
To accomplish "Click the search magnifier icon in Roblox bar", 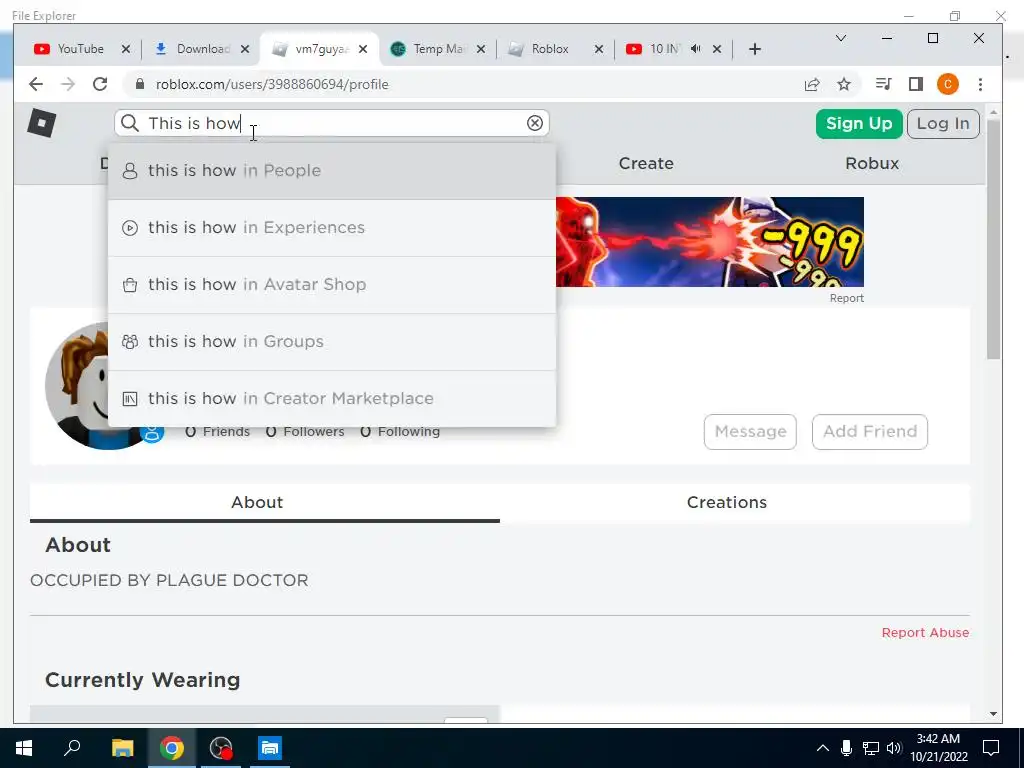I will tap(130, 123).
